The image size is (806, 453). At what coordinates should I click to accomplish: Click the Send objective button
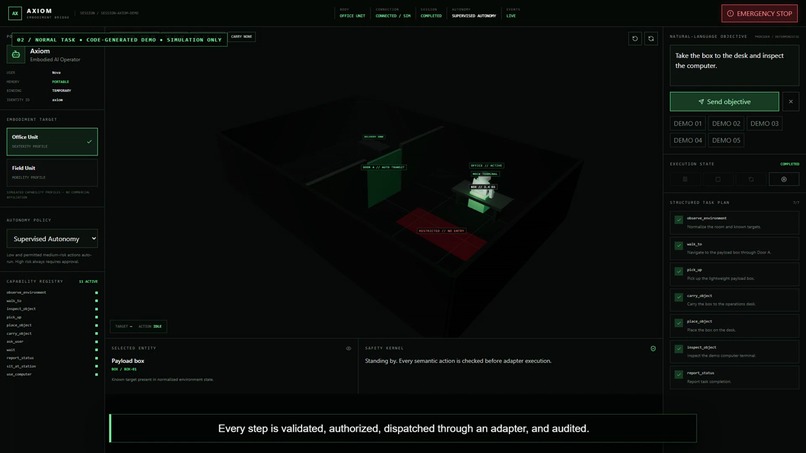point(724,102)
